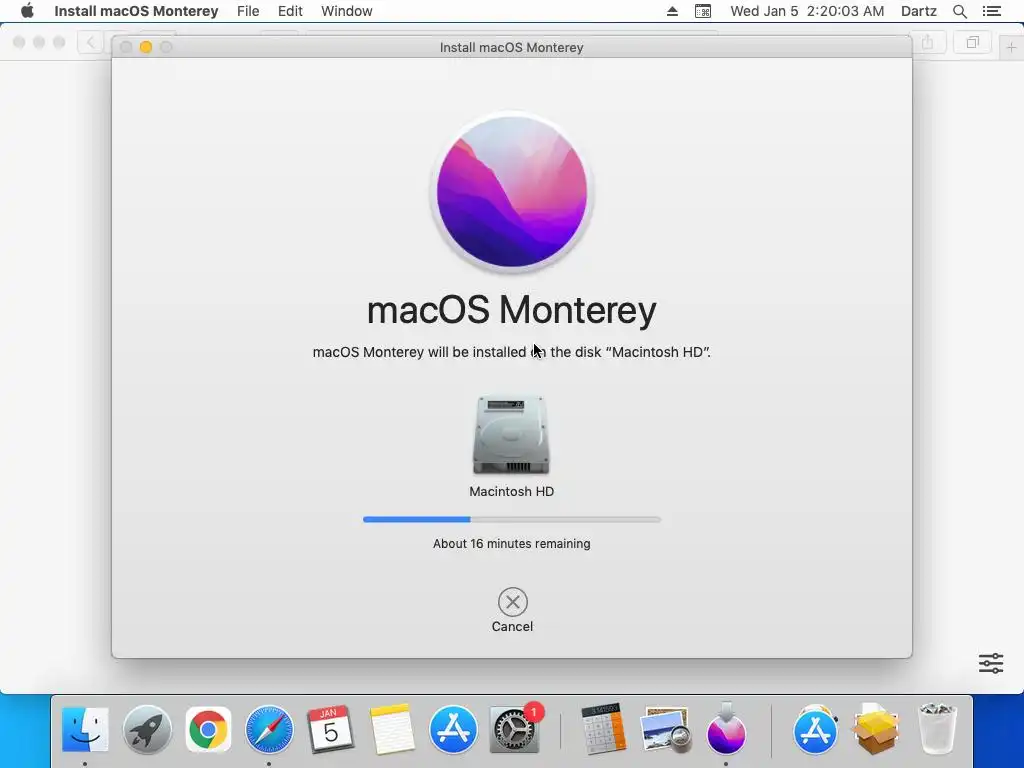Open the File menu
Screen dimensions: 1024x768
(248, 11)
